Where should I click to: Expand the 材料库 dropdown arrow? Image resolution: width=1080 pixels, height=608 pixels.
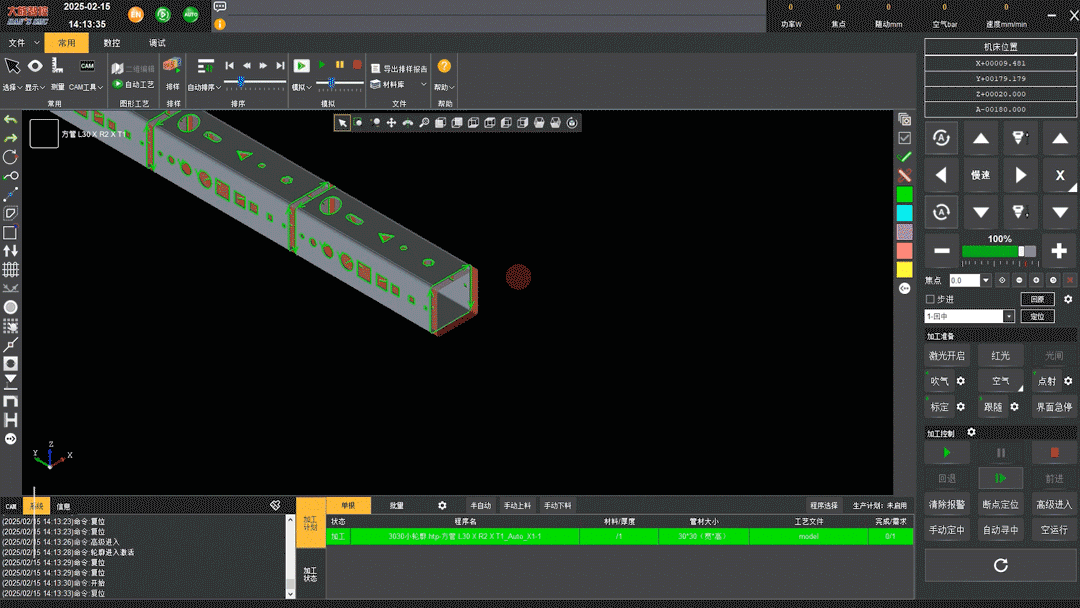click(423, 85)
